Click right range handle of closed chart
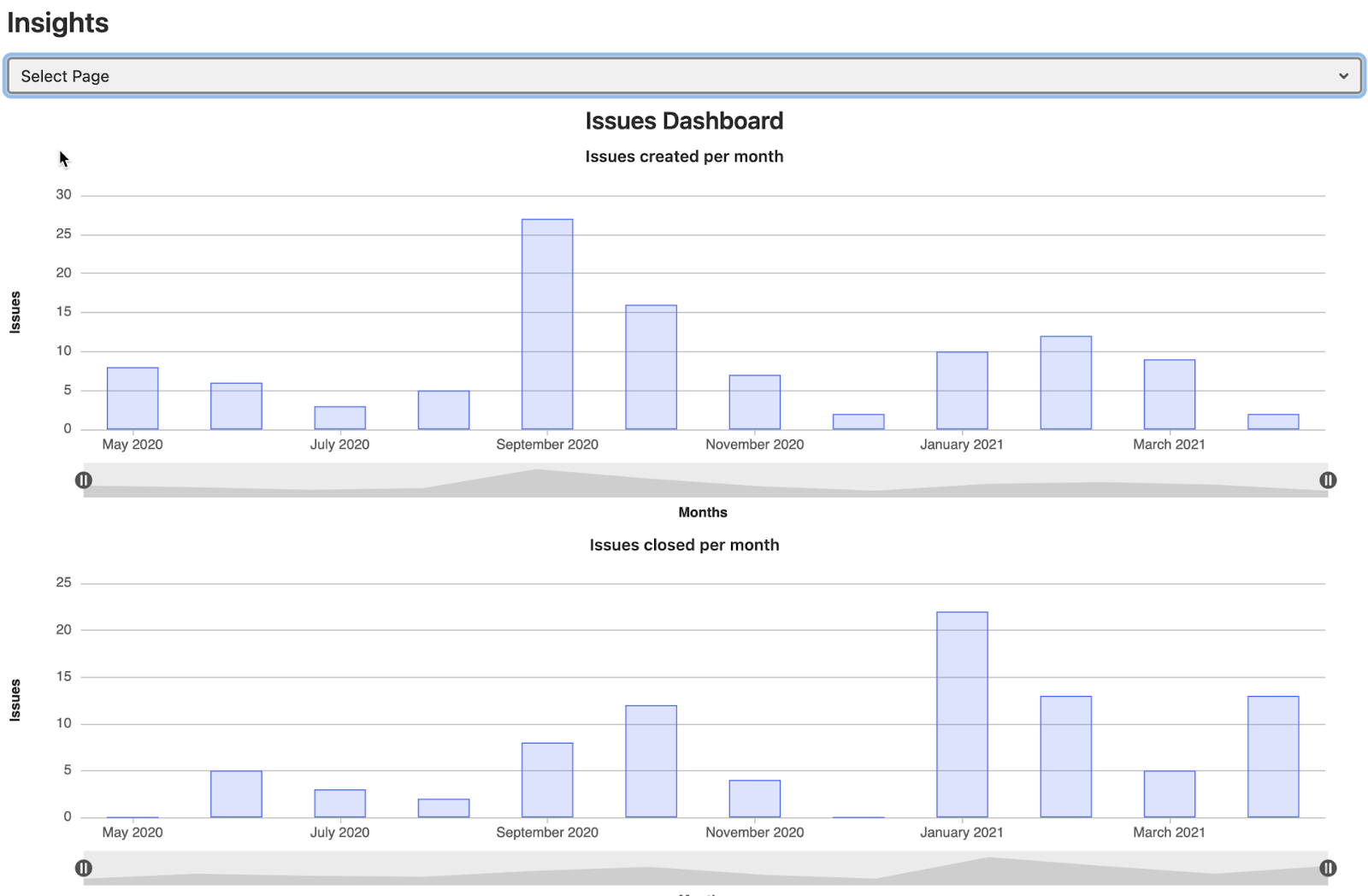 click(1328, 869)
